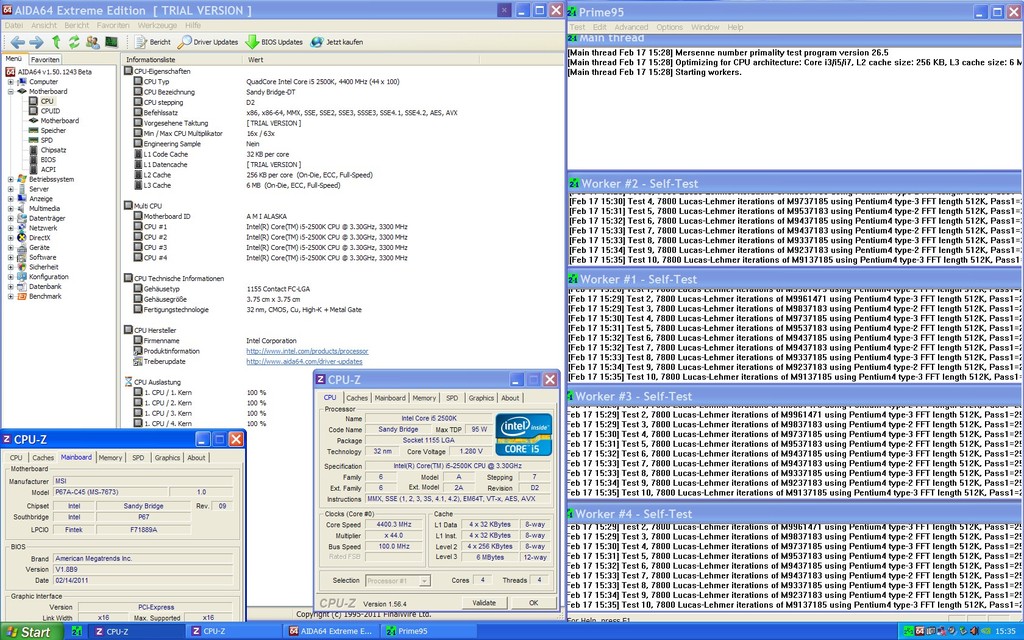Open the Hilfe menu in AIDA64
This screenshot has width=1024, height=640.
pyautogui.click(x=193, y=25)
